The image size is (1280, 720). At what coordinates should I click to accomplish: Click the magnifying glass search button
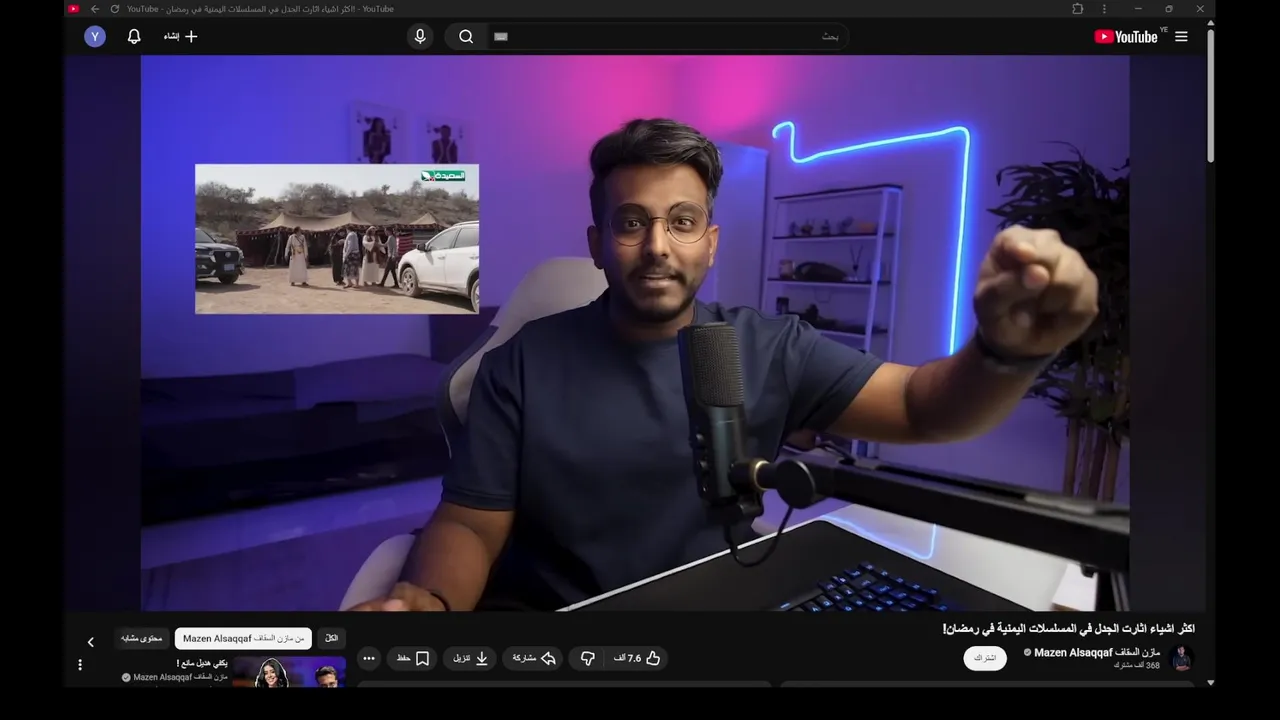coord(466,37)
